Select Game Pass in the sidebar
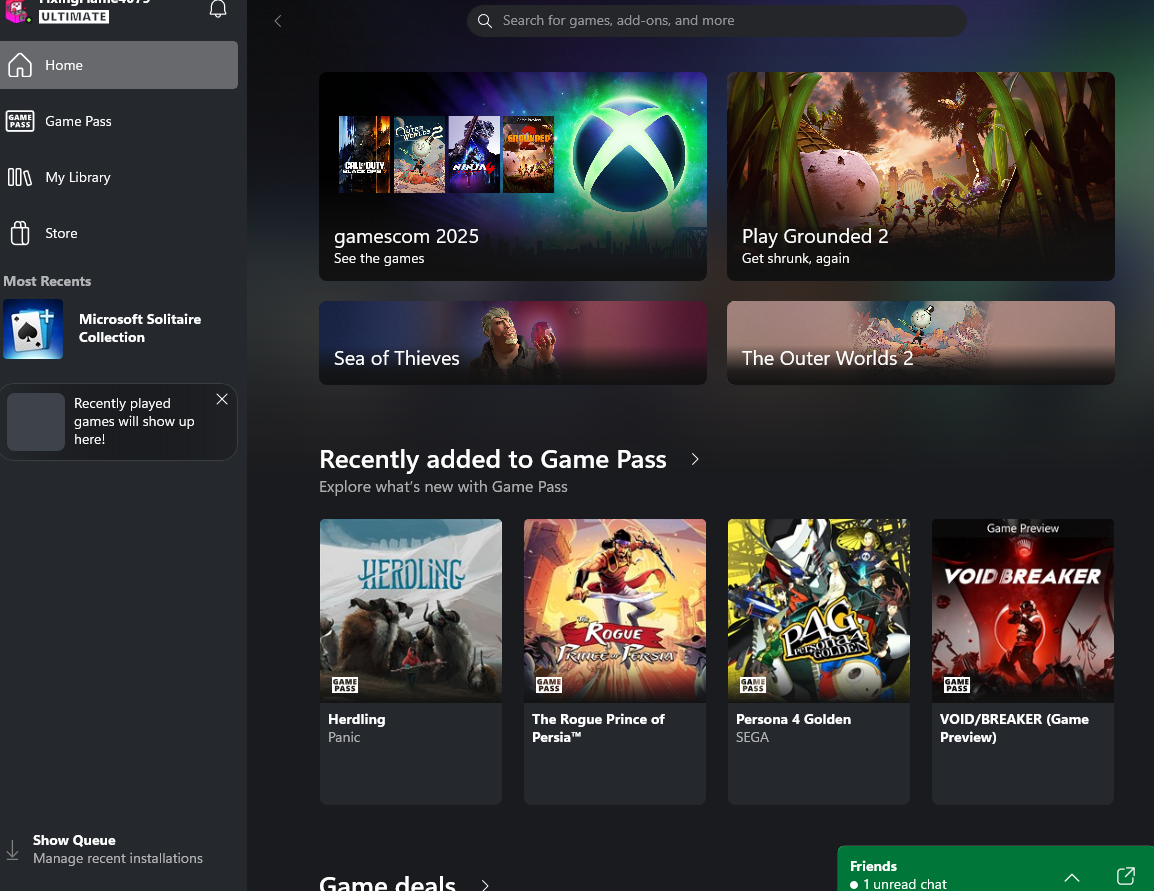 click(x=118, y=121)
